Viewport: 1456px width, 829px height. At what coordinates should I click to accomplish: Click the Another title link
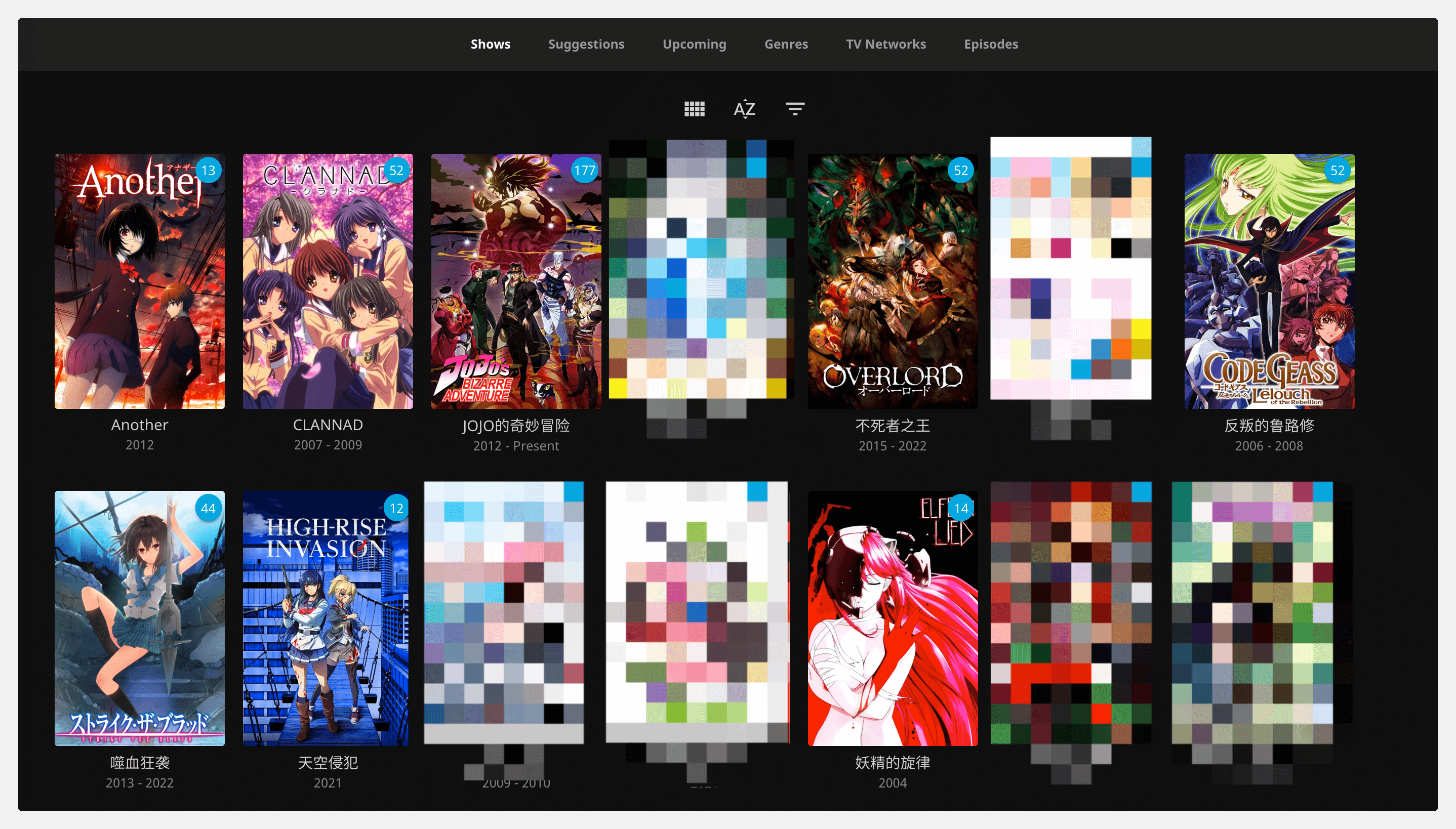pyautogui.click(x=140, y=425)
